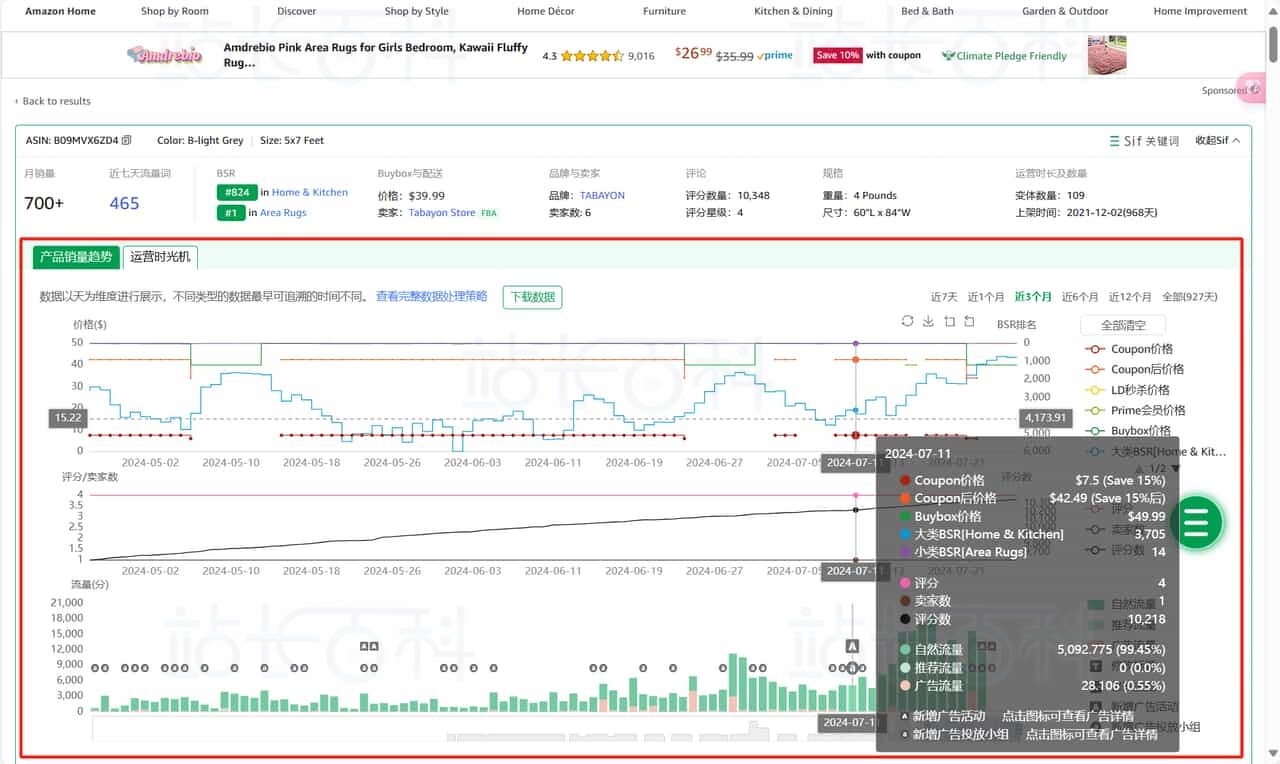Select the 近7天 time range

point(944,297)
